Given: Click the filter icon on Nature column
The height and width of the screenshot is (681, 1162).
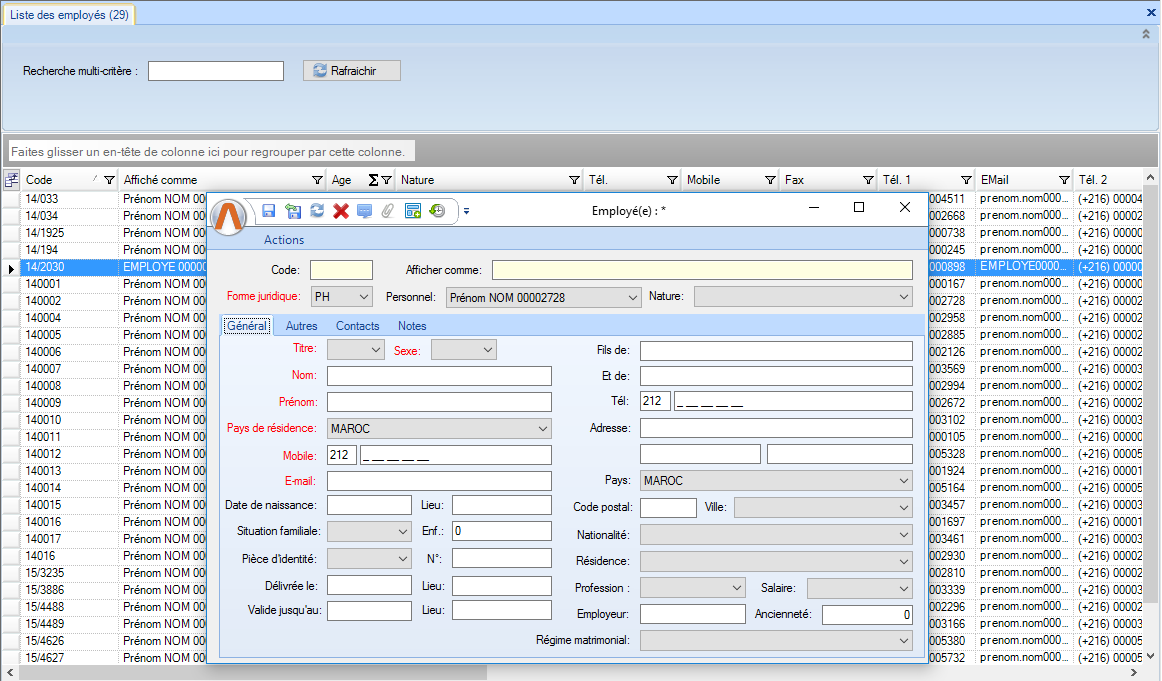Looking at the screenshot, I should pos(574,180).
